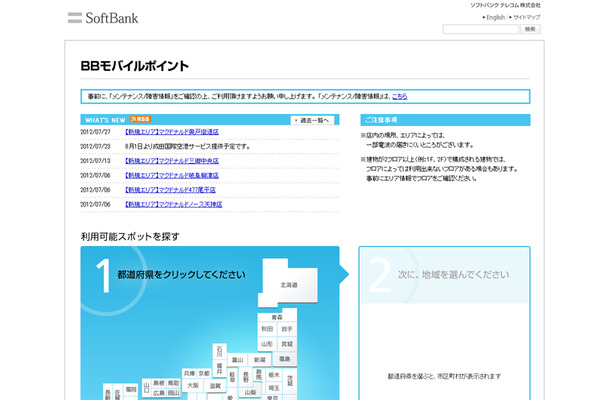Open the 過去一覧へ archive button
The height and width of the screenshot is (400, 610).
tap(312, 120)
